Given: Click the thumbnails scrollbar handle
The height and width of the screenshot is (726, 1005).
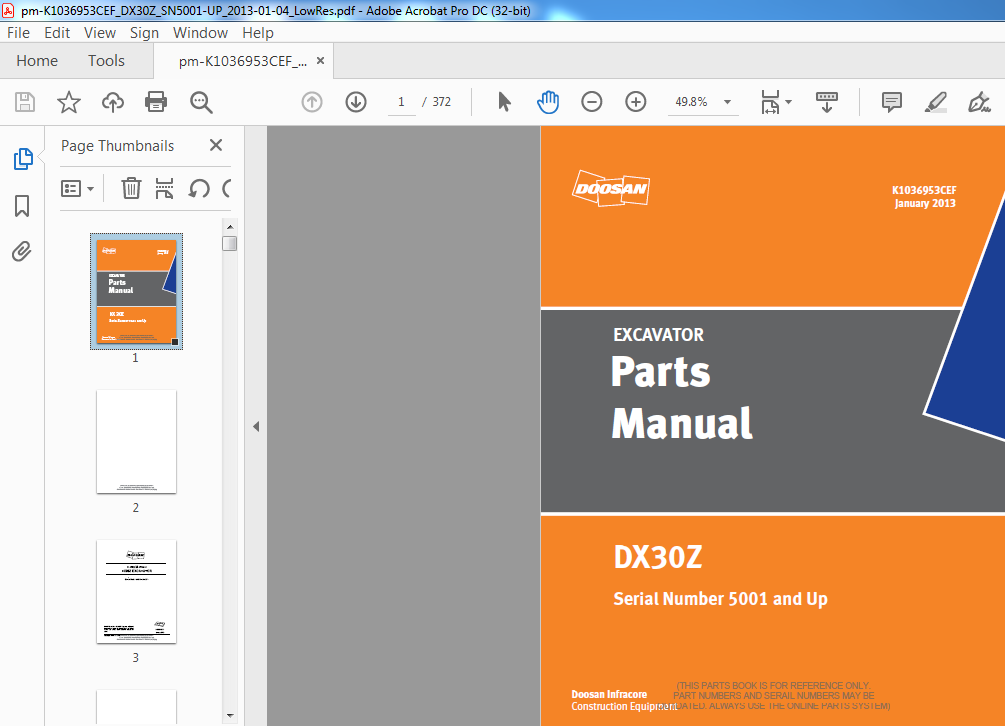Looking at the screenshot, I should click(230, 243).
